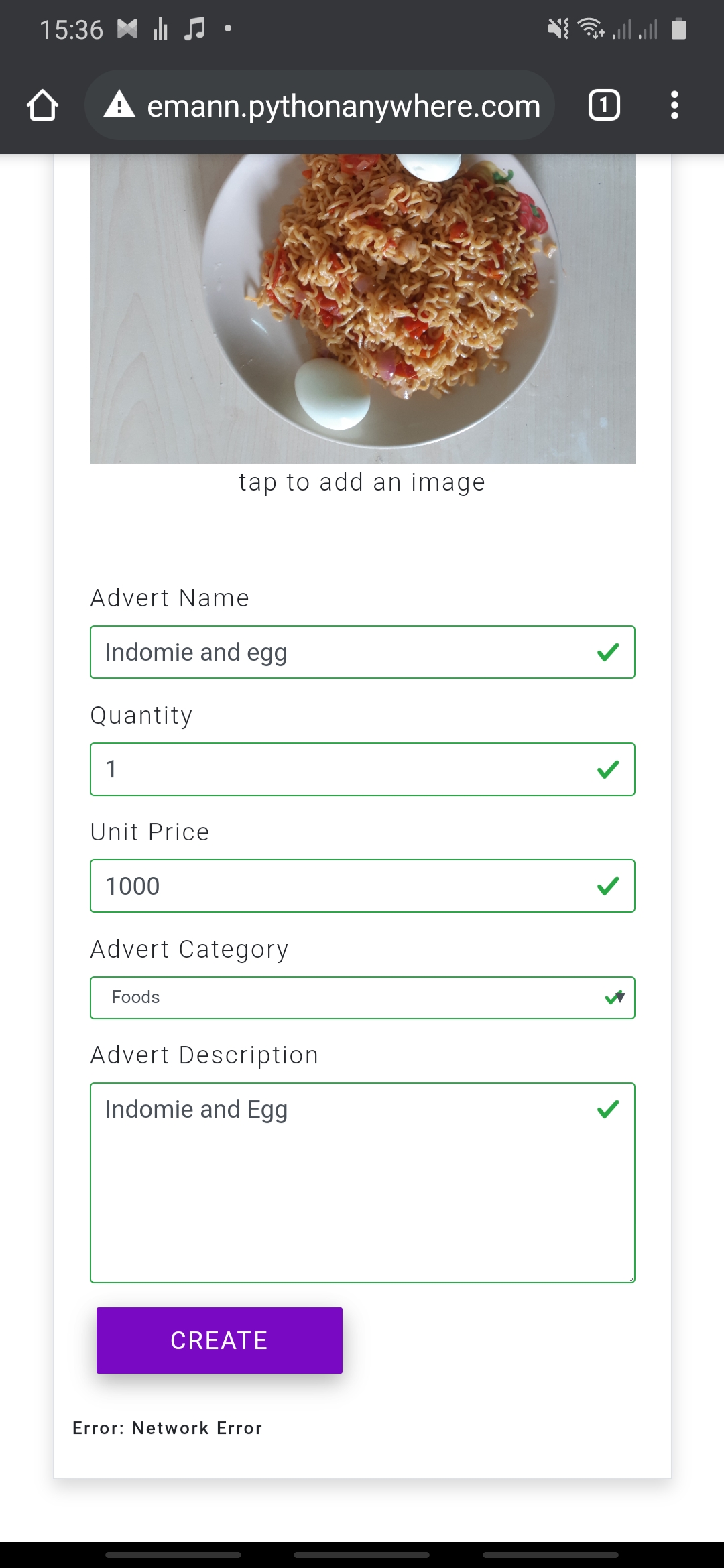Tap the noodle dish image preview
The width and height of the screenshot is (724, 1568).
pyautogui.click(x=362, y=308)
